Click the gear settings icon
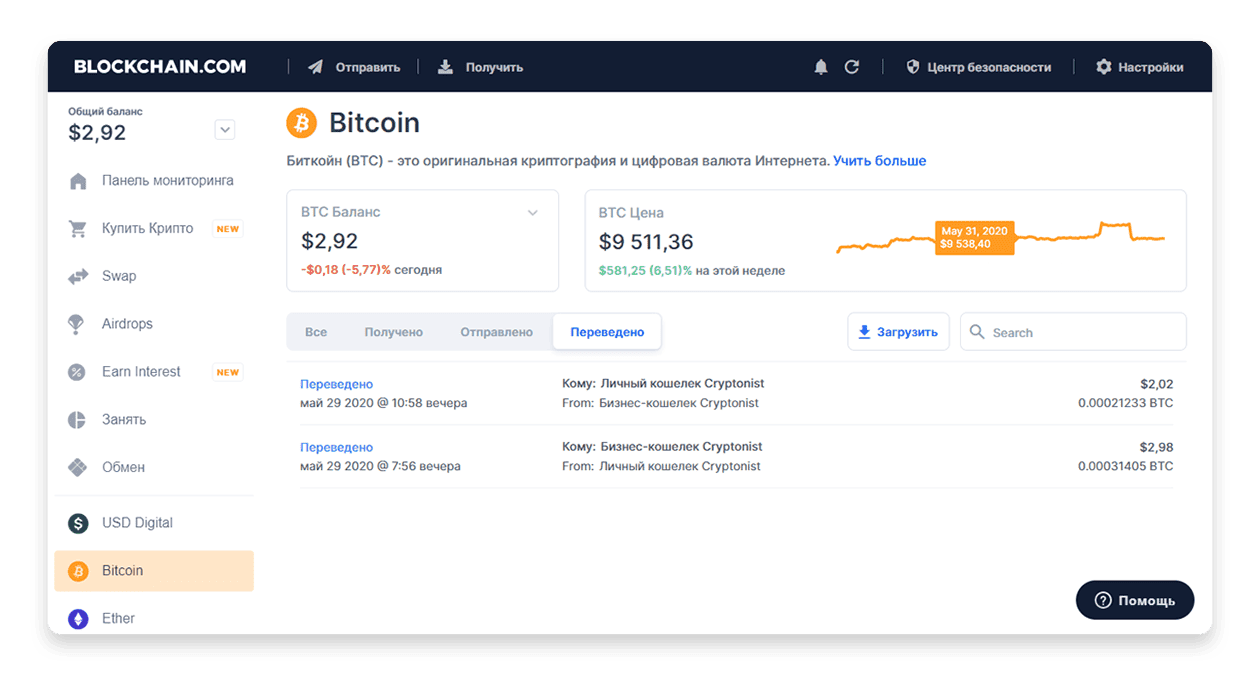The height and width of the screenshot is (675, 1260). point(1104,67)
